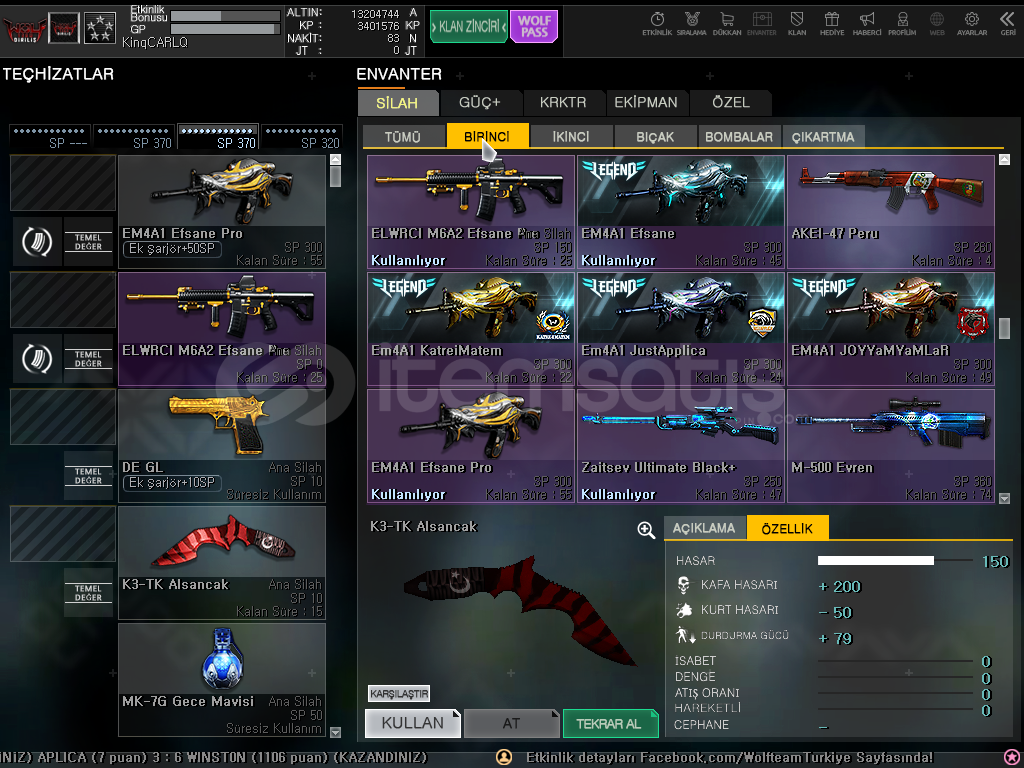Click the equipment list scroll down arrow
The width and height of the screenshot is (1024, 768).
(335, 732)
